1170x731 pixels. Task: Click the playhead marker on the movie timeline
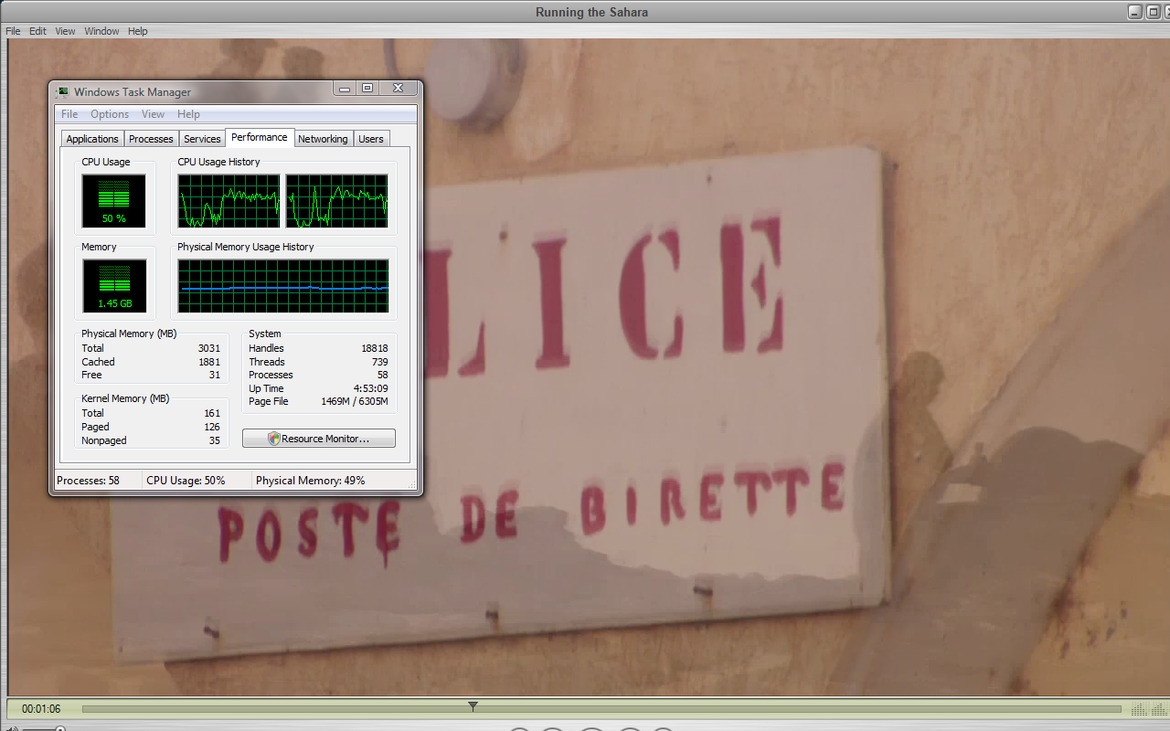click(x=472, y=706)
